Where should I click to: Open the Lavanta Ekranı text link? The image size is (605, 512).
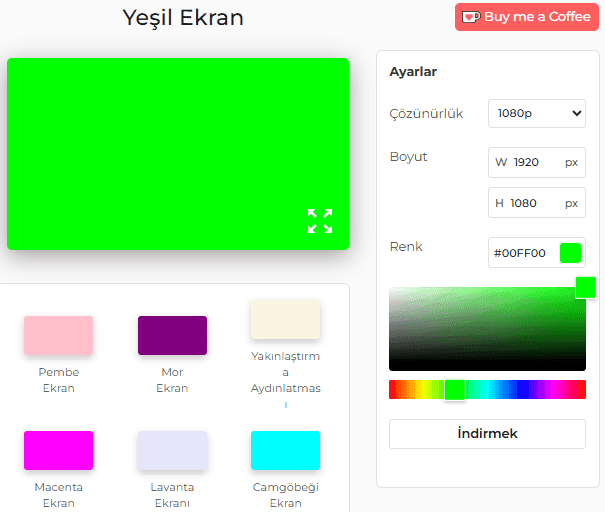click(x=172, y=495)
